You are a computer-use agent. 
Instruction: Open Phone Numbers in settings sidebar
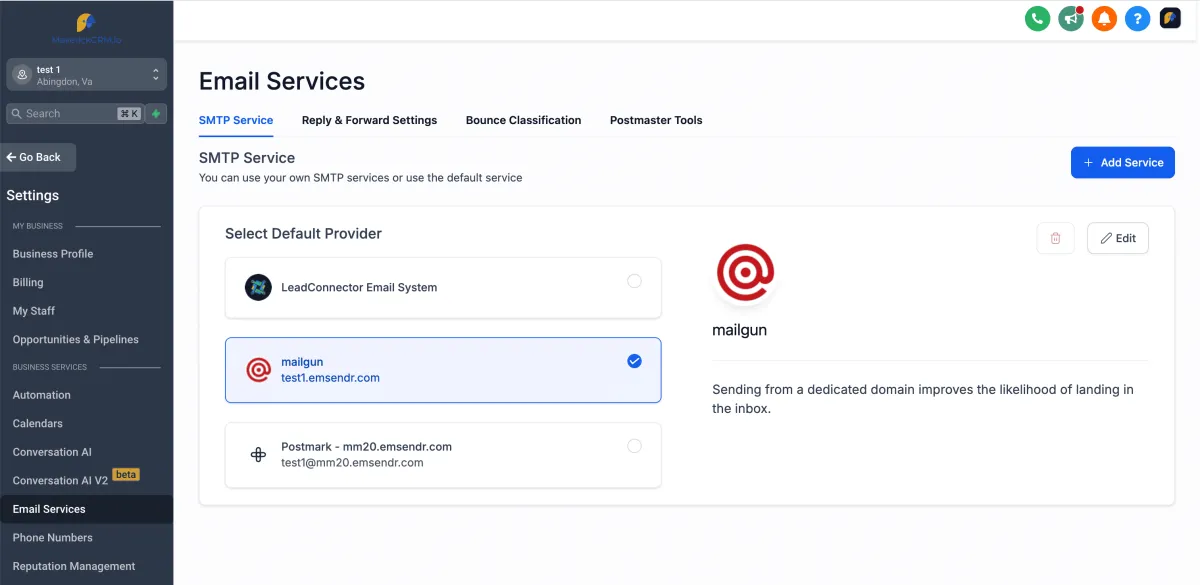point(53,538)
